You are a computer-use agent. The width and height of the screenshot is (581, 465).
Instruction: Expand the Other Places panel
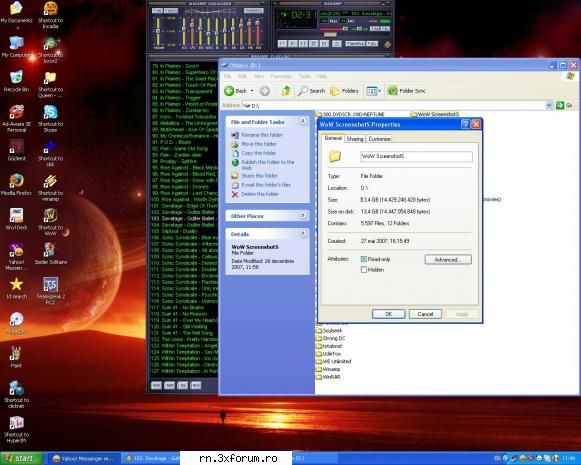[303, 215]
